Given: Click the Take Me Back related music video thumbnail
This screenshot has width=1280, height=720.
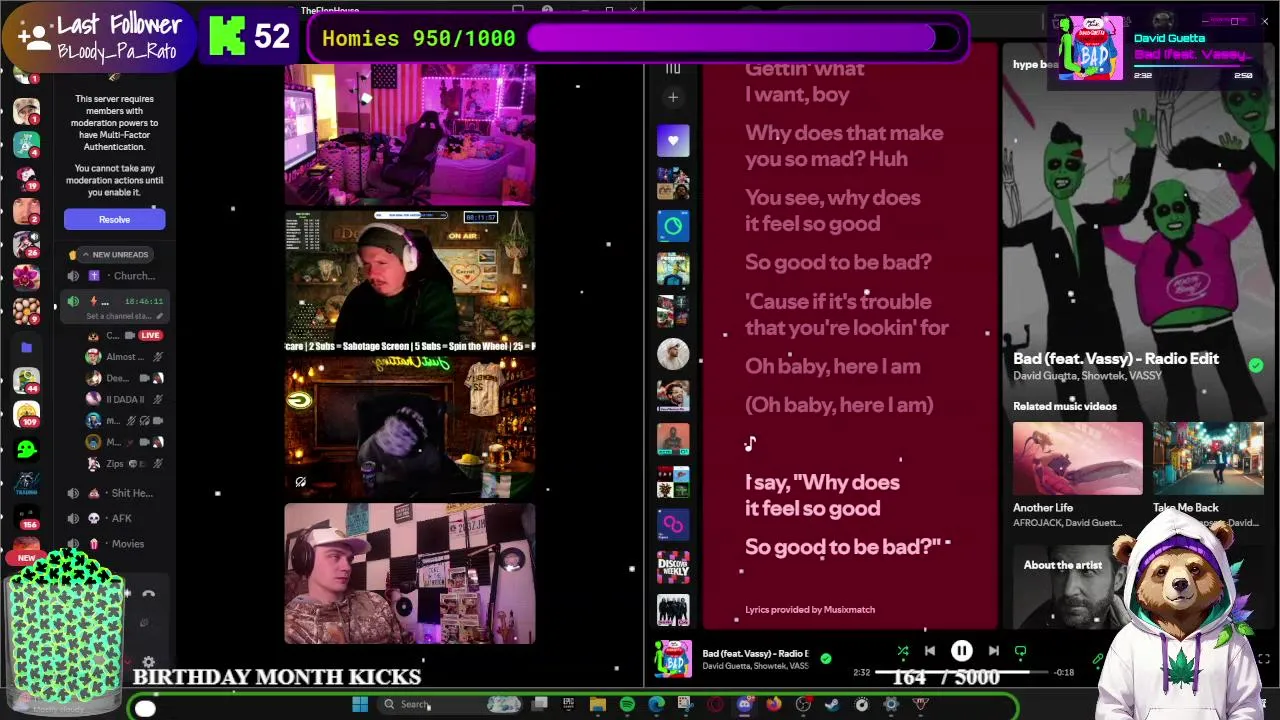Looking at the screenshot, I should pos(1208,458).
